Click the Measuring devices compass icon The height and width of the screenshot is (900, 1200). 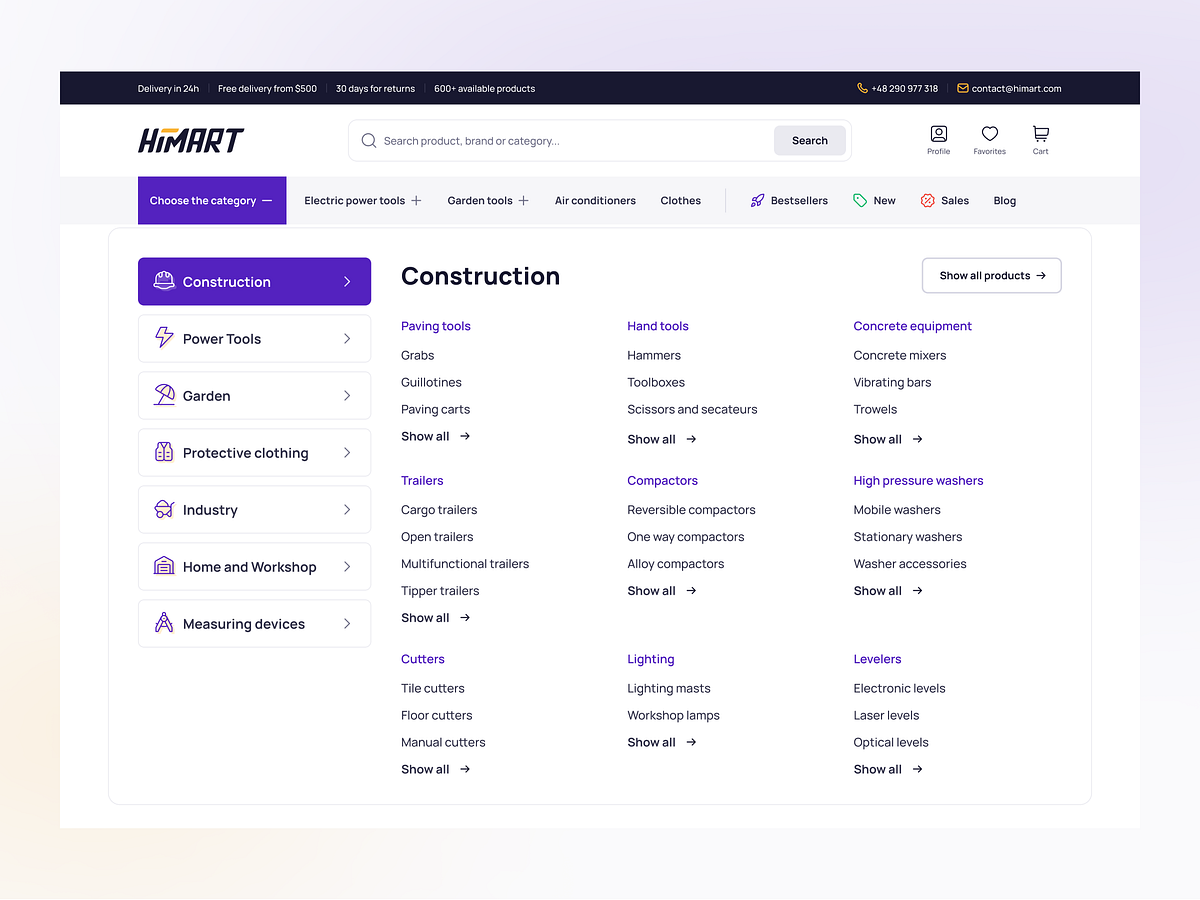tap(163, 623)
